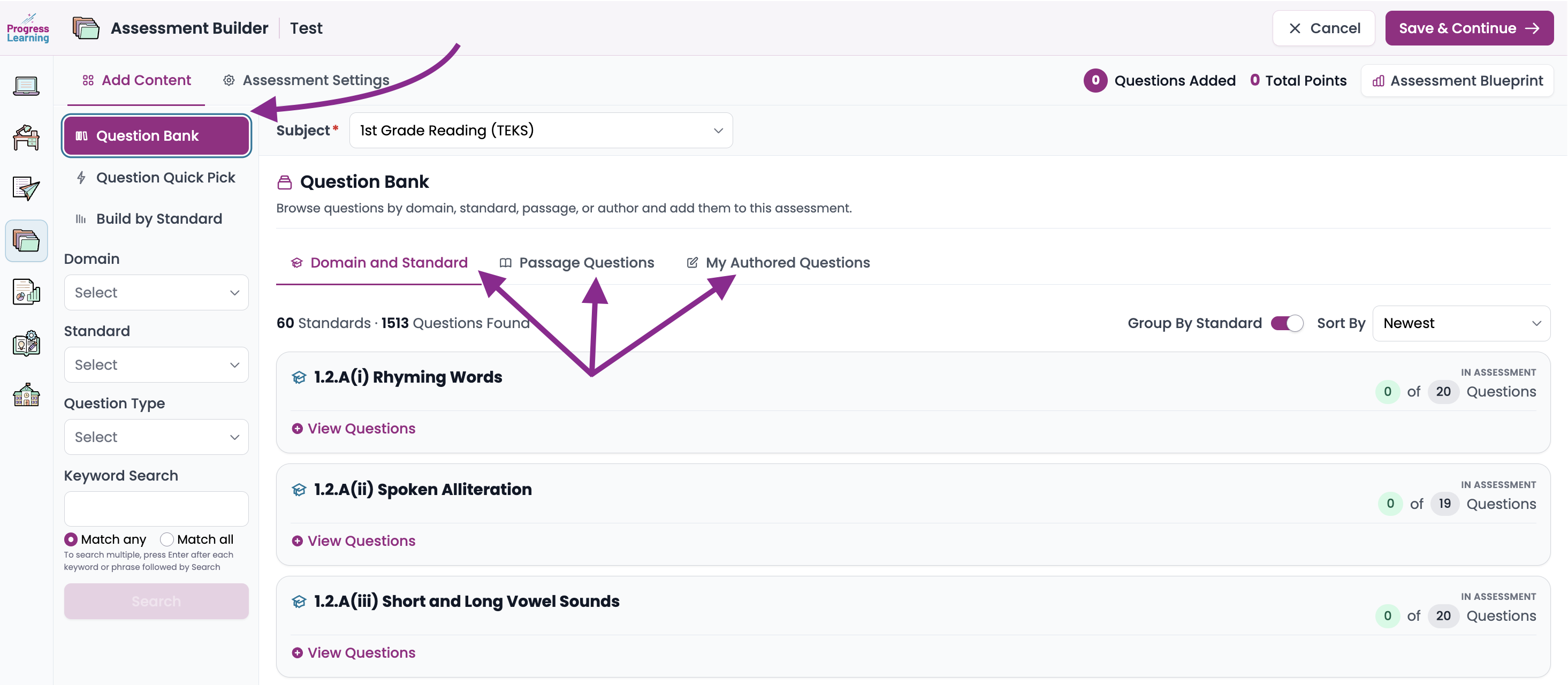Open the Subject dropdown

click(541, 130)
